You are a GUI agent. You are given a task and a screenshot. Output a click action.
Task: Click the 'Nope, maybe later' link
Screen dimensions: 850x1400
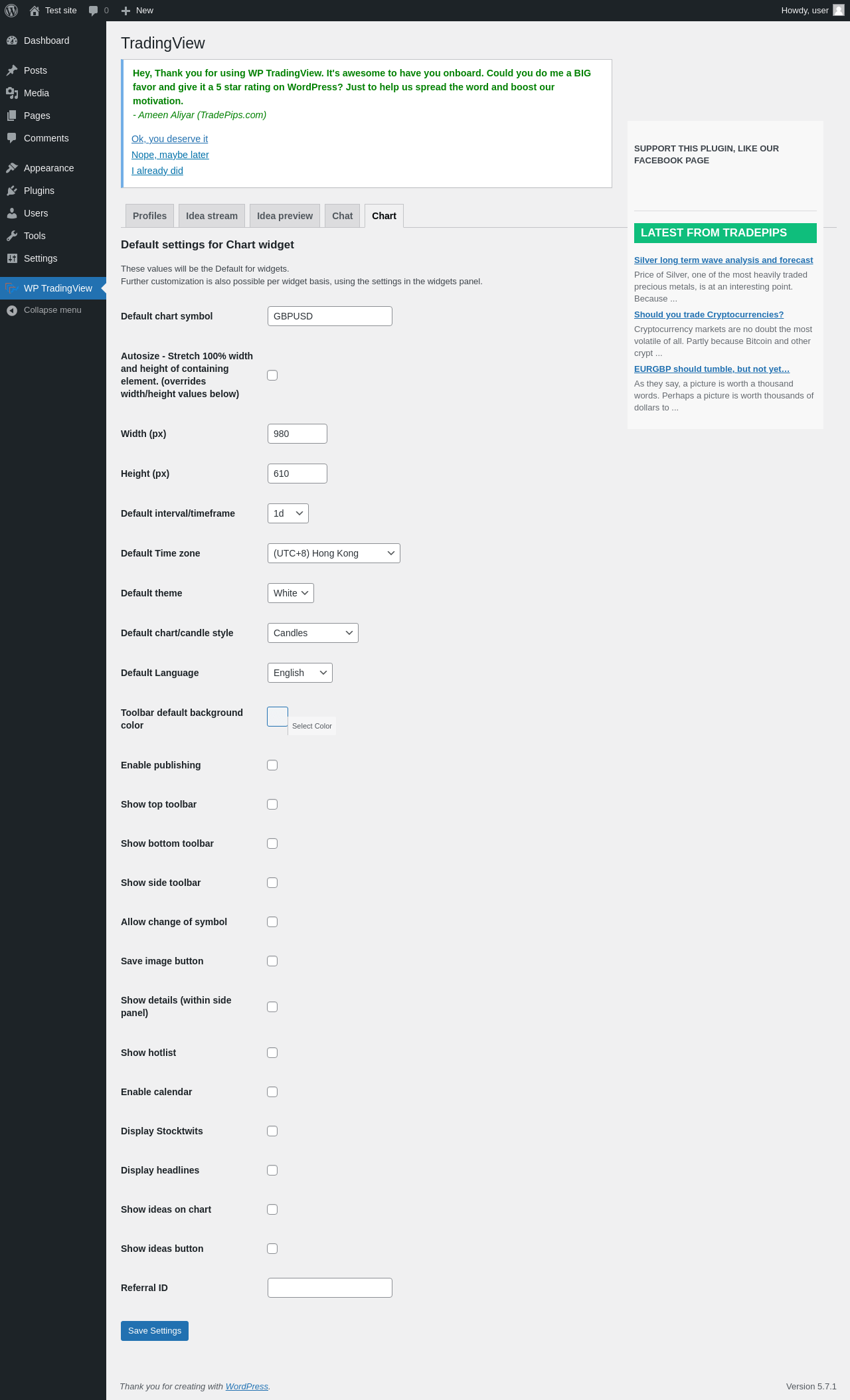[170, 155]
